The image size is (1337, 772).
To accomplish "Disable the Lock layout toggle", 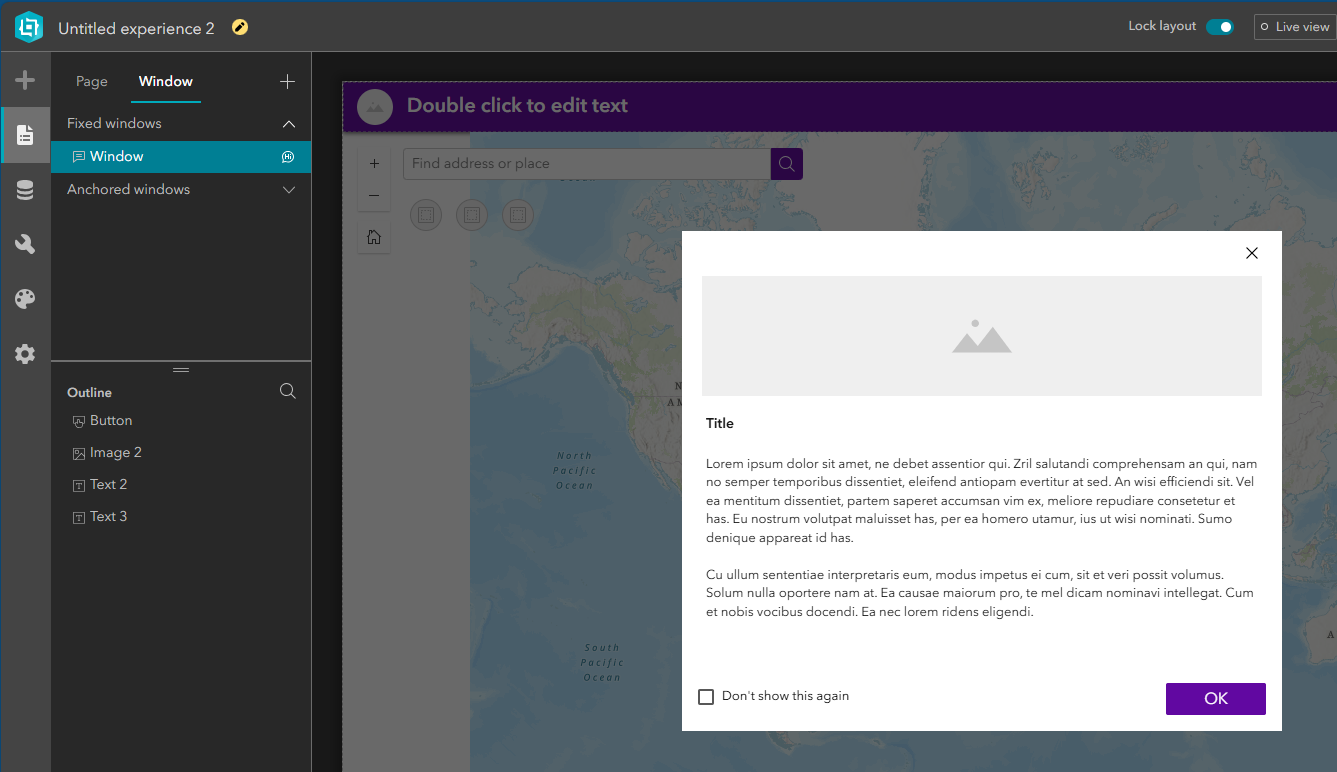I will point(1220,26).
